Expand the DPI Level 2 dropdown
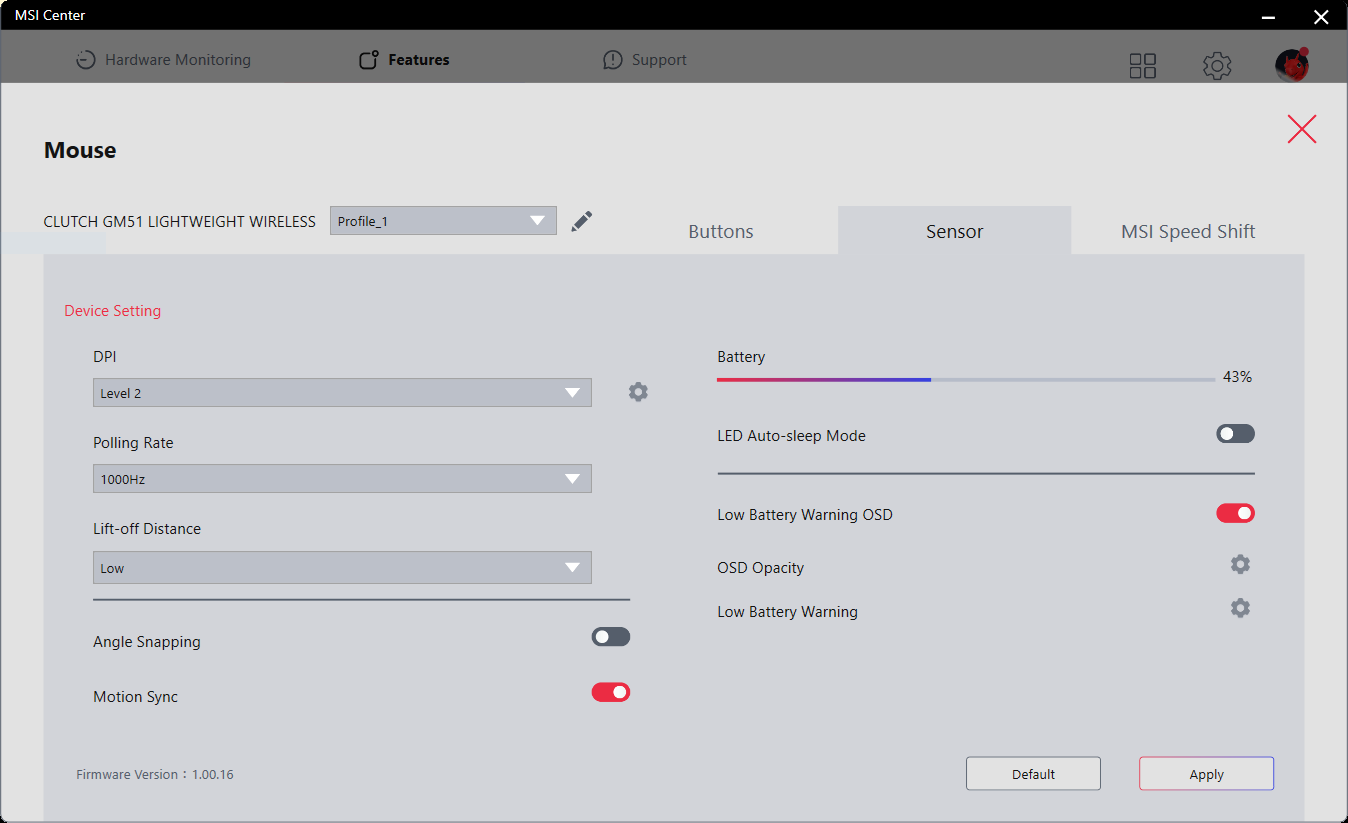The image size is (1348, 823). click(342, 393)
